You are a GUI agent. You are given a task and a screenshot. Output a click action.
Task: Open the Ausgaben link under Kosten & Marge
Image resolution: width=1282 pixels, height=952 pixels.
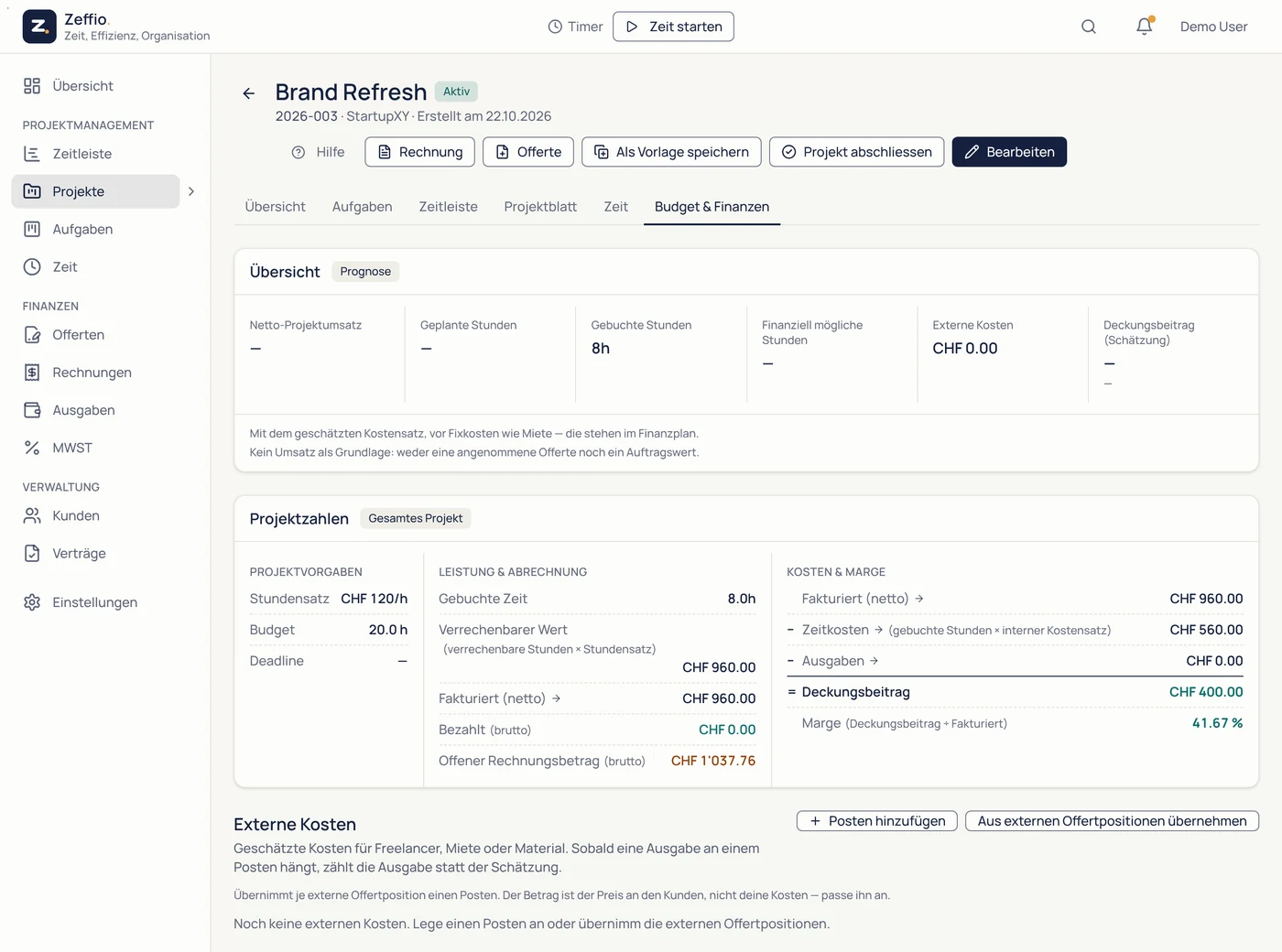point(841,661)
